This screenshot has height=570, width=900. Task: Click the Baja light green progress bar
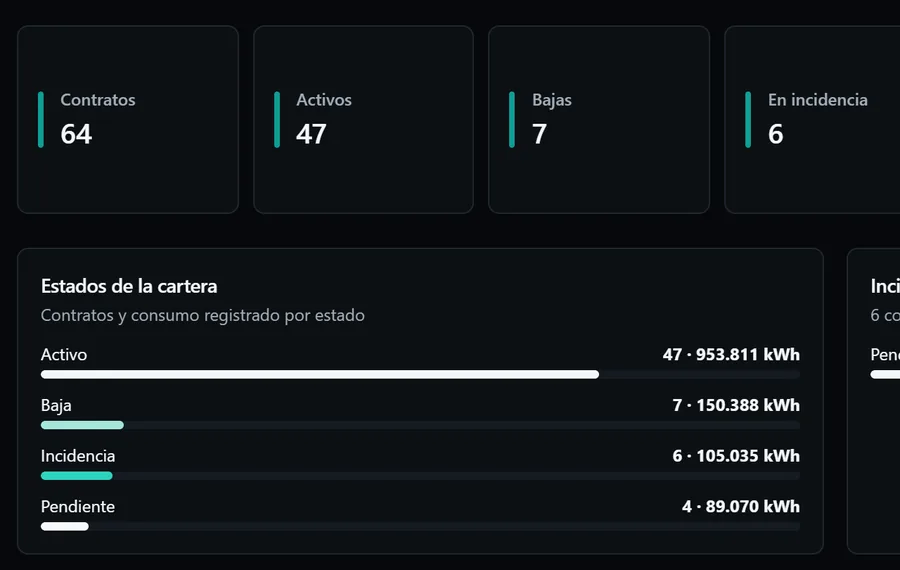click(x=82, y=425)
